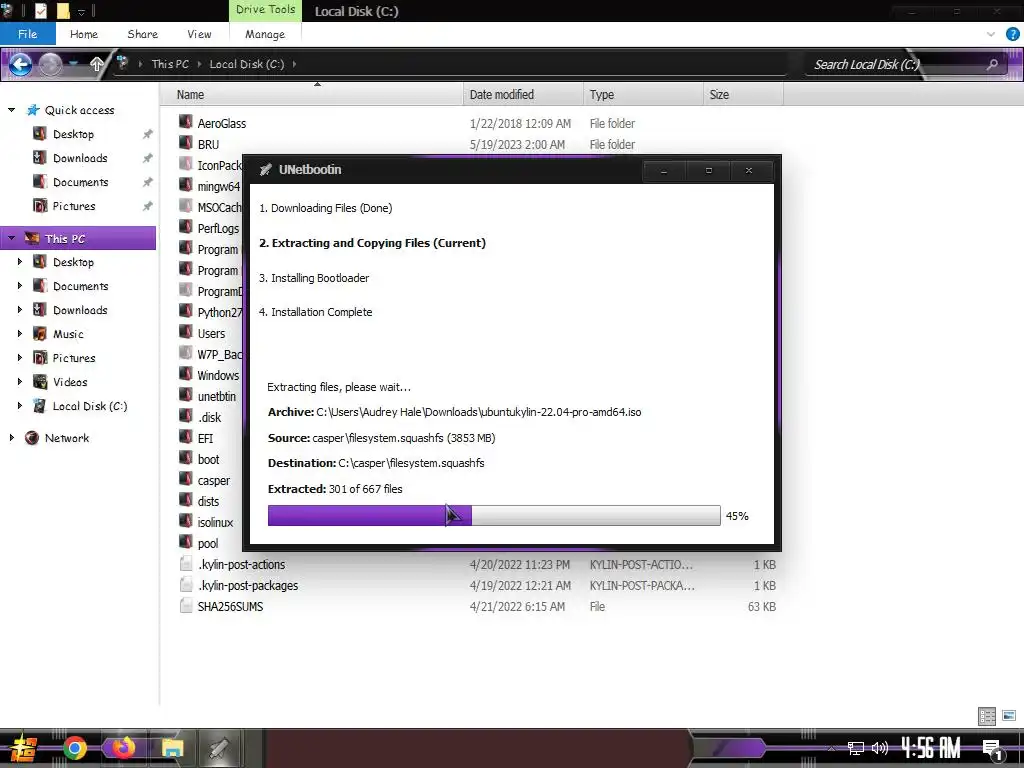1024x768 pixels.
Task: Expand the breadcrumb chevron after Local Disk (C:)
Action: coord(295,64)
